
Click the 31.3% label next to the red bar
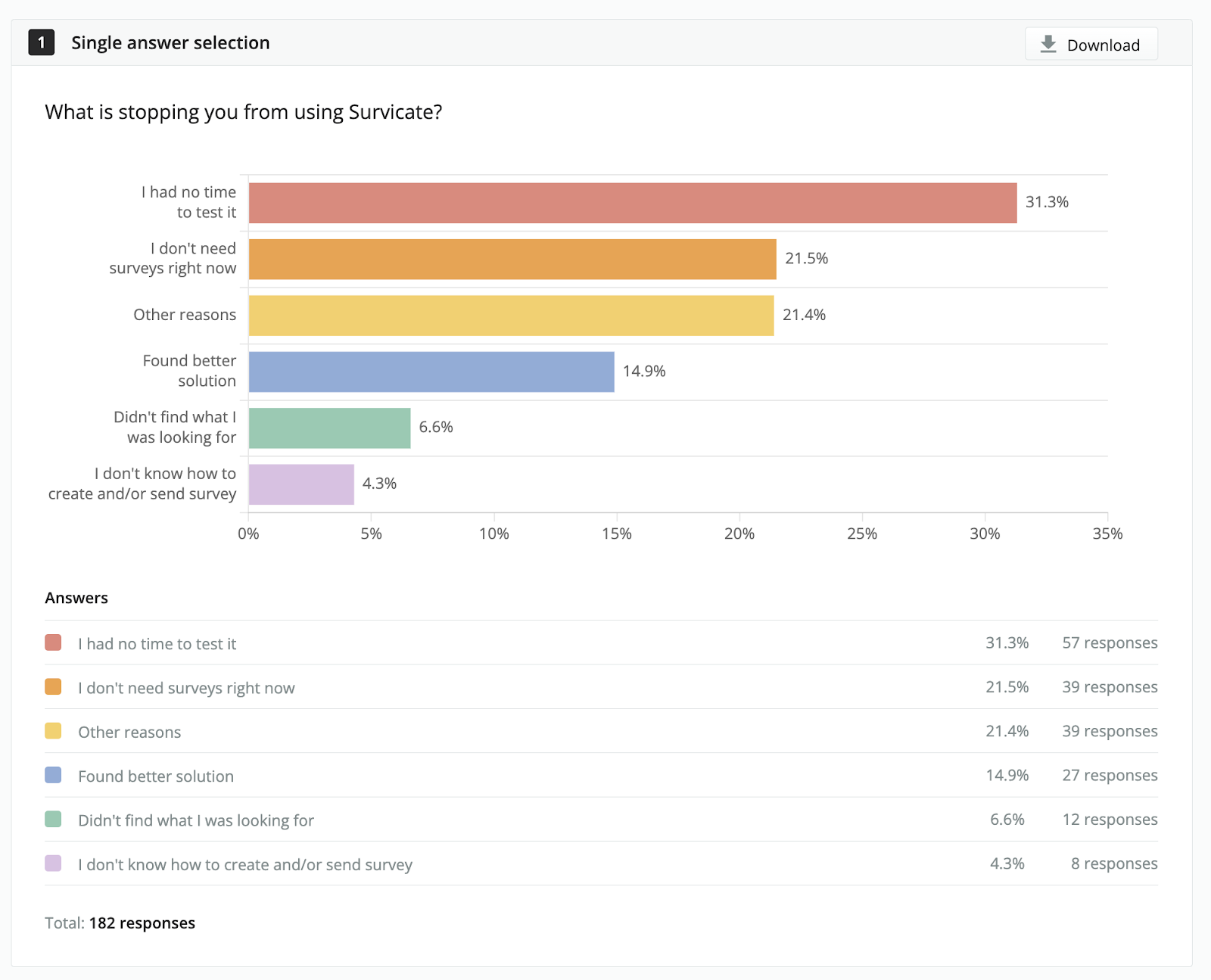(x=1047, y=202)
